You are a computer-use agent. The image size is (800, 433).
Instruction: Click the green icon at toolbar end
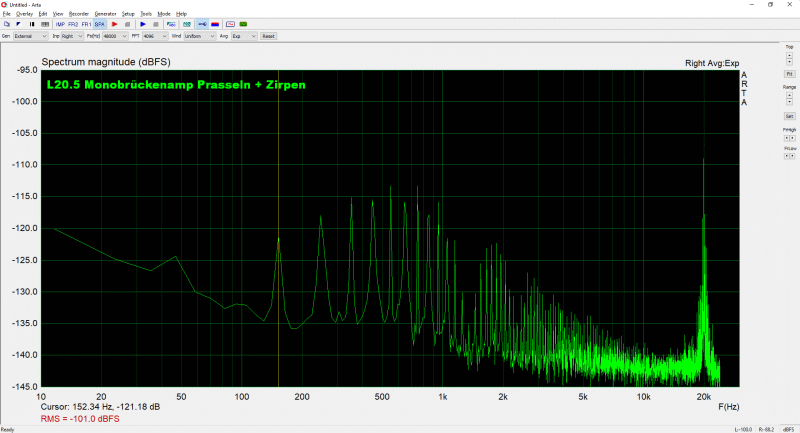click(244, 23)
